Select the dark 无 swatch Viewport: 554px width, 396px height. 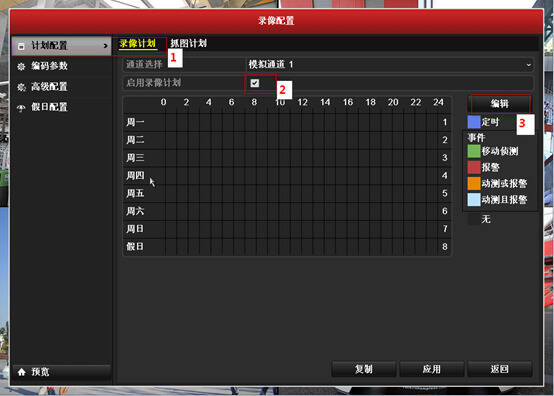[474, 219]
